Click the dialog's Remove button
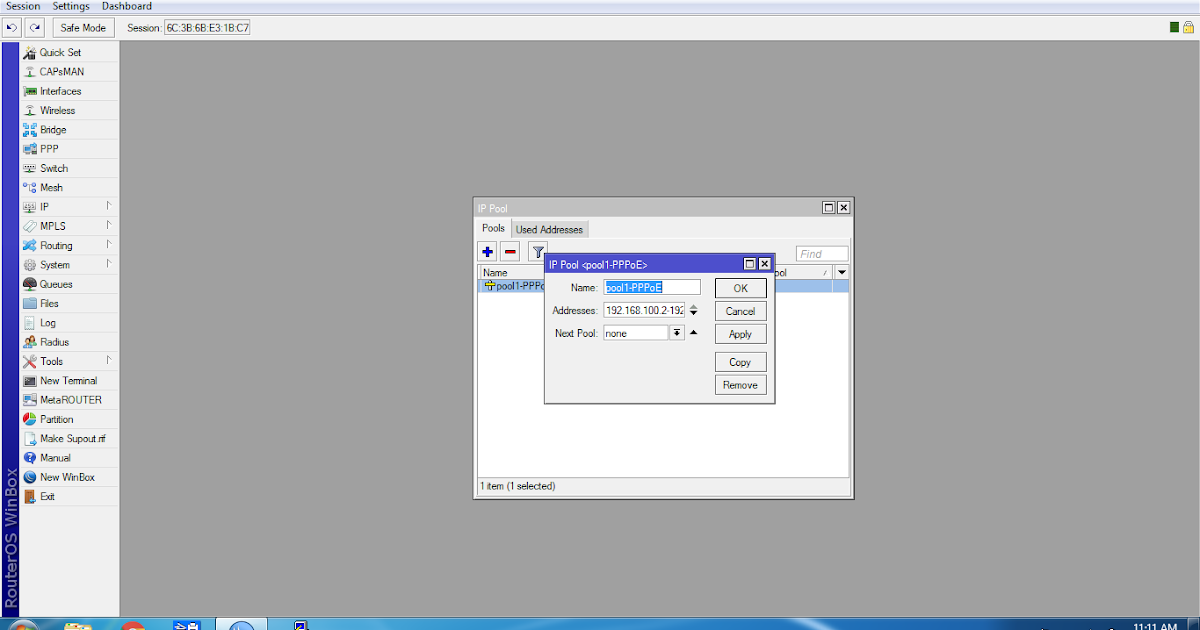This screenshot has width=1200, height=630. [x=741, y=385]
